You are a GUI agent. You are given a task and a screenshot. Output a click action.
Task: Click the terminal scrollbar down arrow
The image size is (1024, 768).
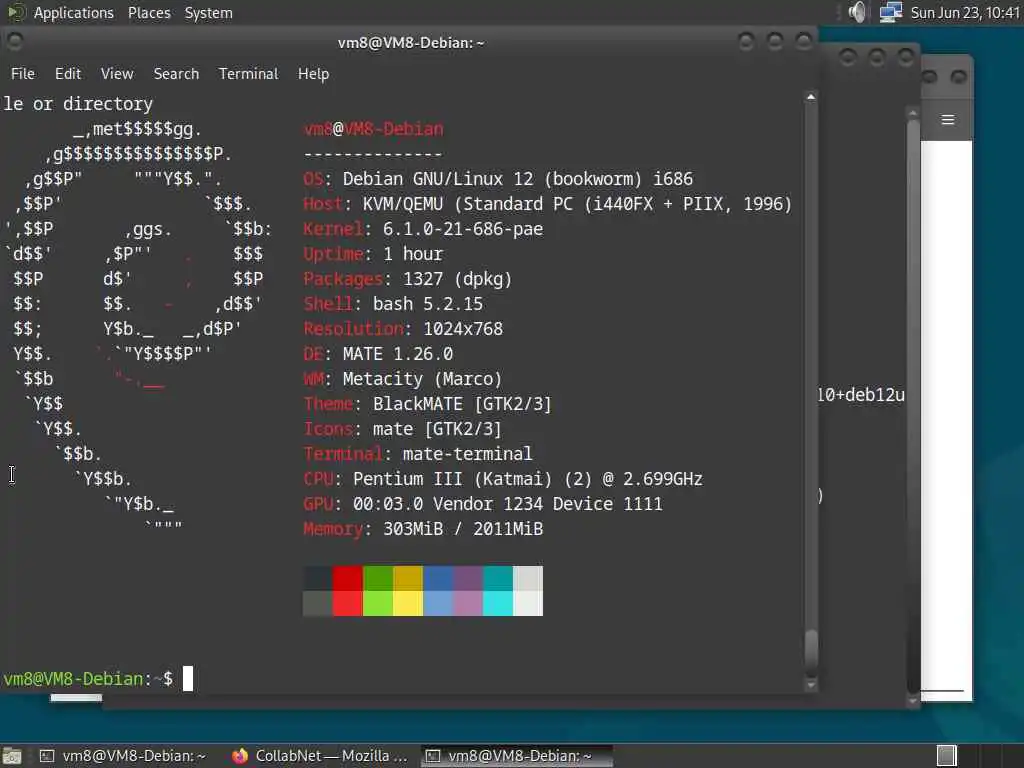pyautogui.click(x=810, y=685)
